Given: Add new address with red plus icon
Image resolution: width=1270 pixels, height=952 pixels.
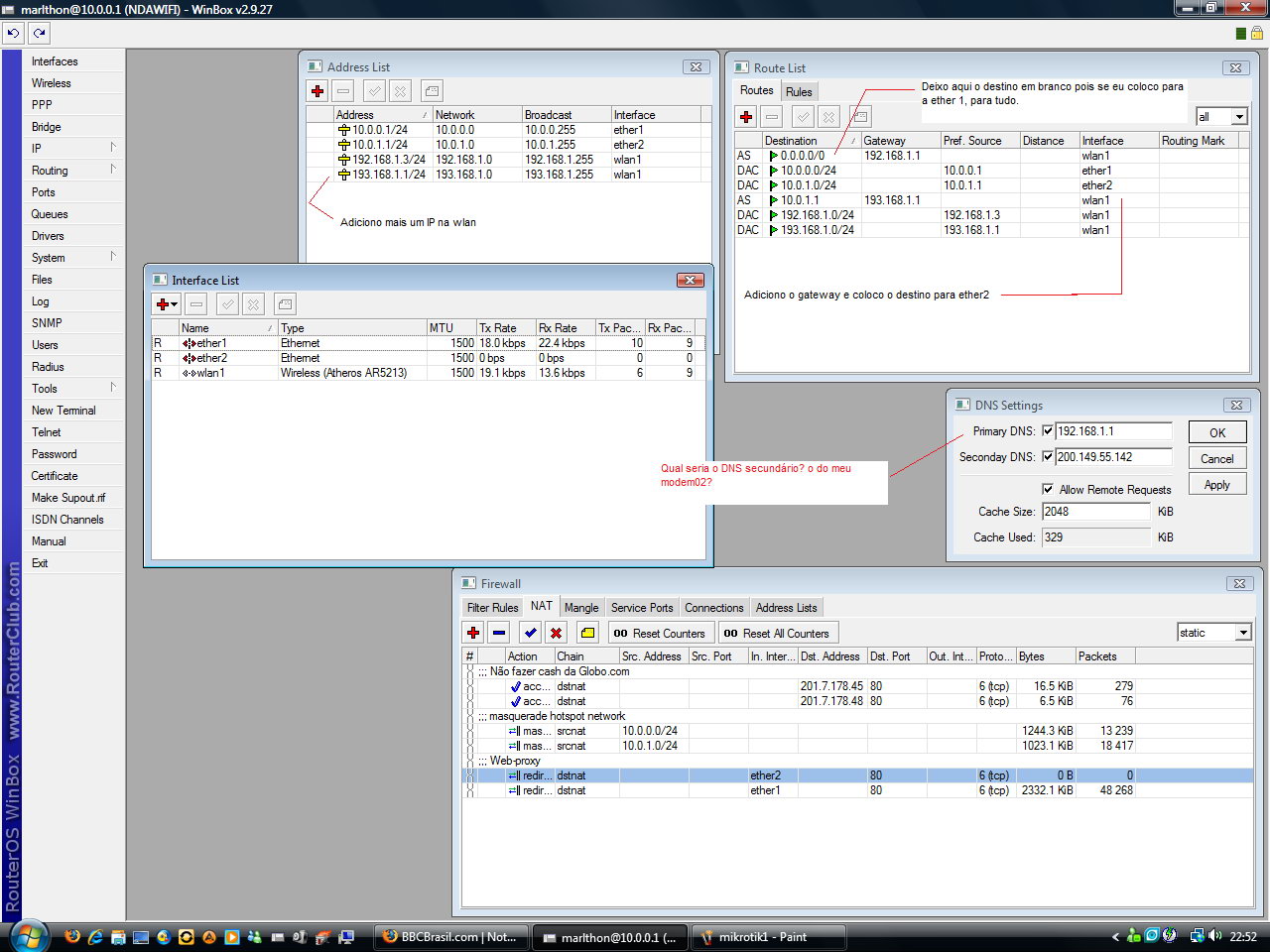Looking at the screenshot, I should click(x=317, y=91).
